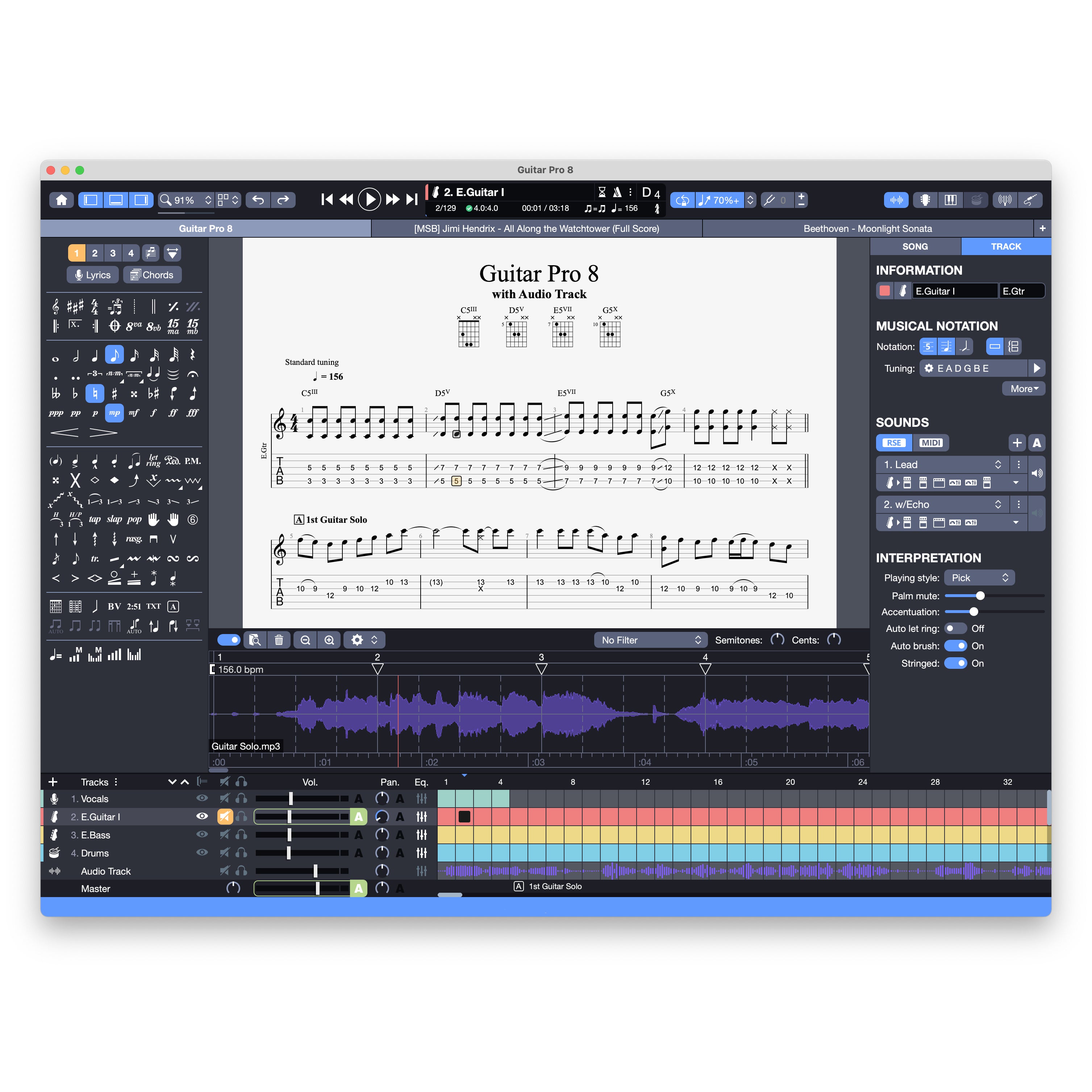Open the zoom 91% dropdown
1092x1092 pixels.
click(186, 200)
